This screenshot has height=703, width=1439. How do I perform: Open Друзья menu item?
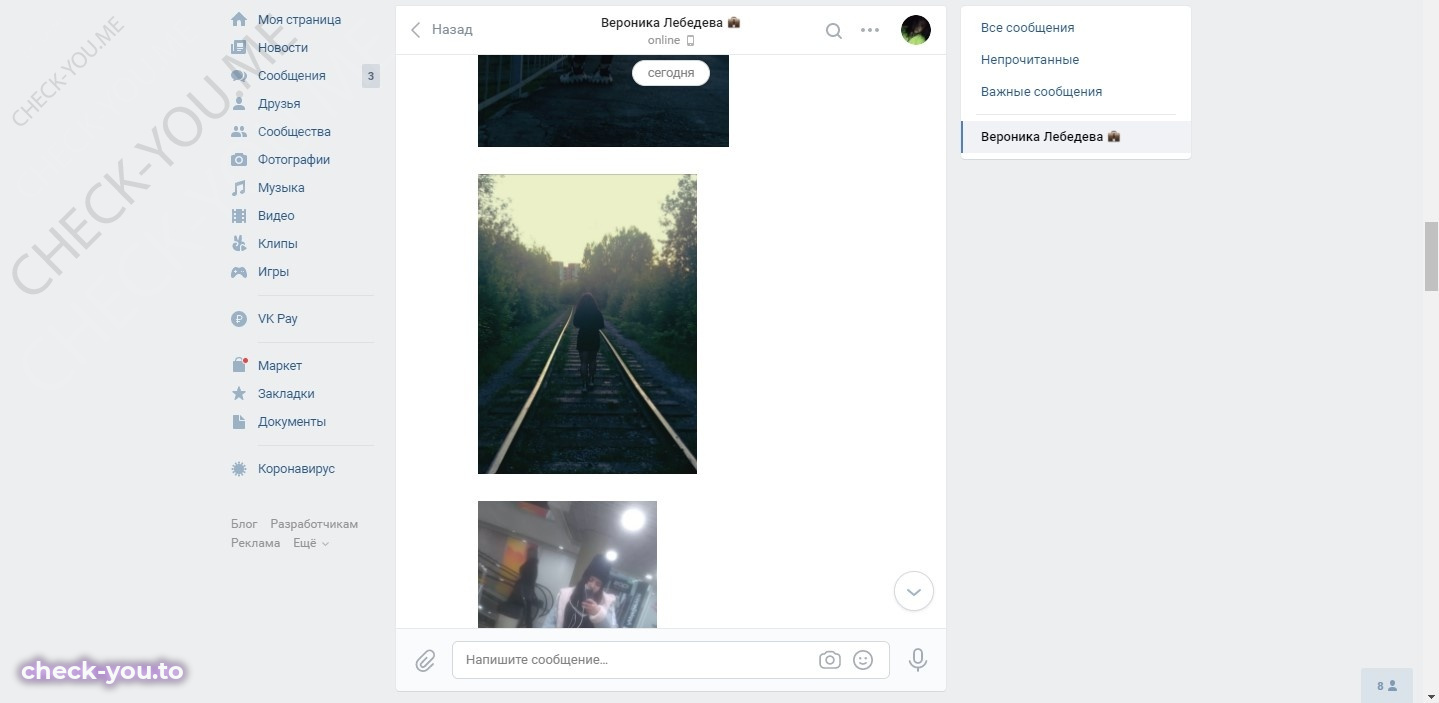(x=279, y=103)
